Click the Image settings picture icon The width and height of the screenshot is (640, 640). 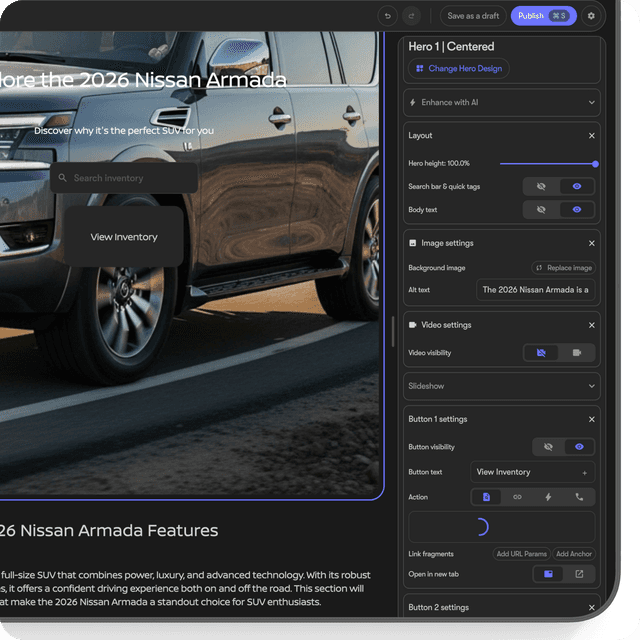point(412,243)
